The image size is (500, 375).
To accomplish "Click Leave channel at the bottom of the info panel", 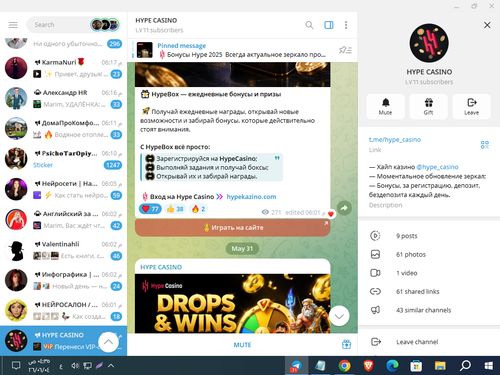I will [x=429, y=342].
